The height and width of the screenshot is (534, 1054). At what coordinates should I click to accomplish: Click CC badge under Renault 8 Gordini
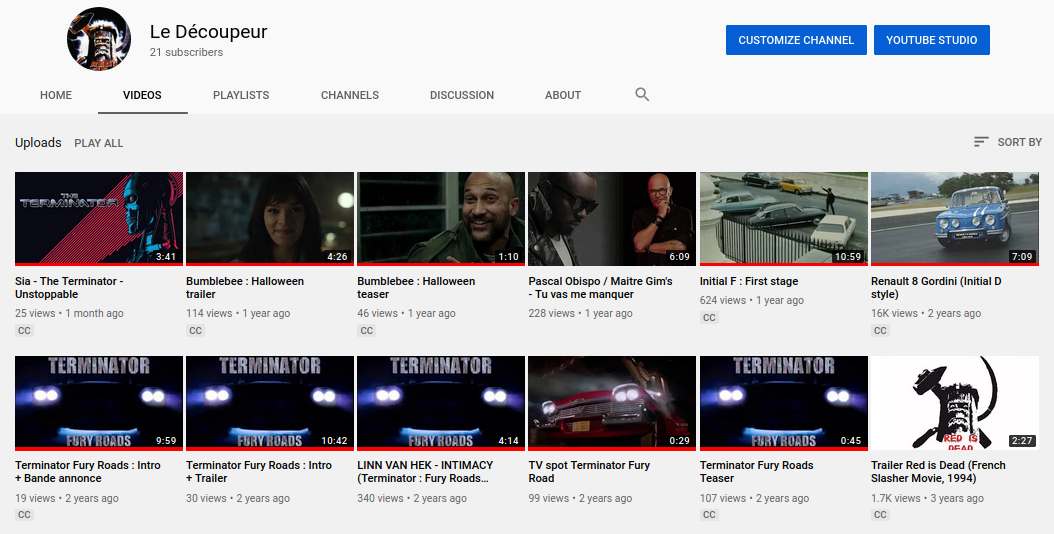point(881,330)
